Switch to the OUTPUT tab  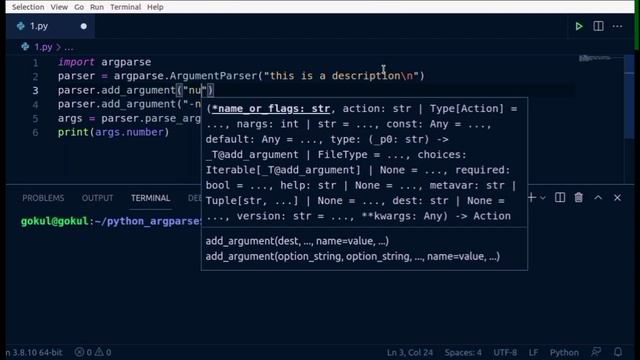point(97,198)
